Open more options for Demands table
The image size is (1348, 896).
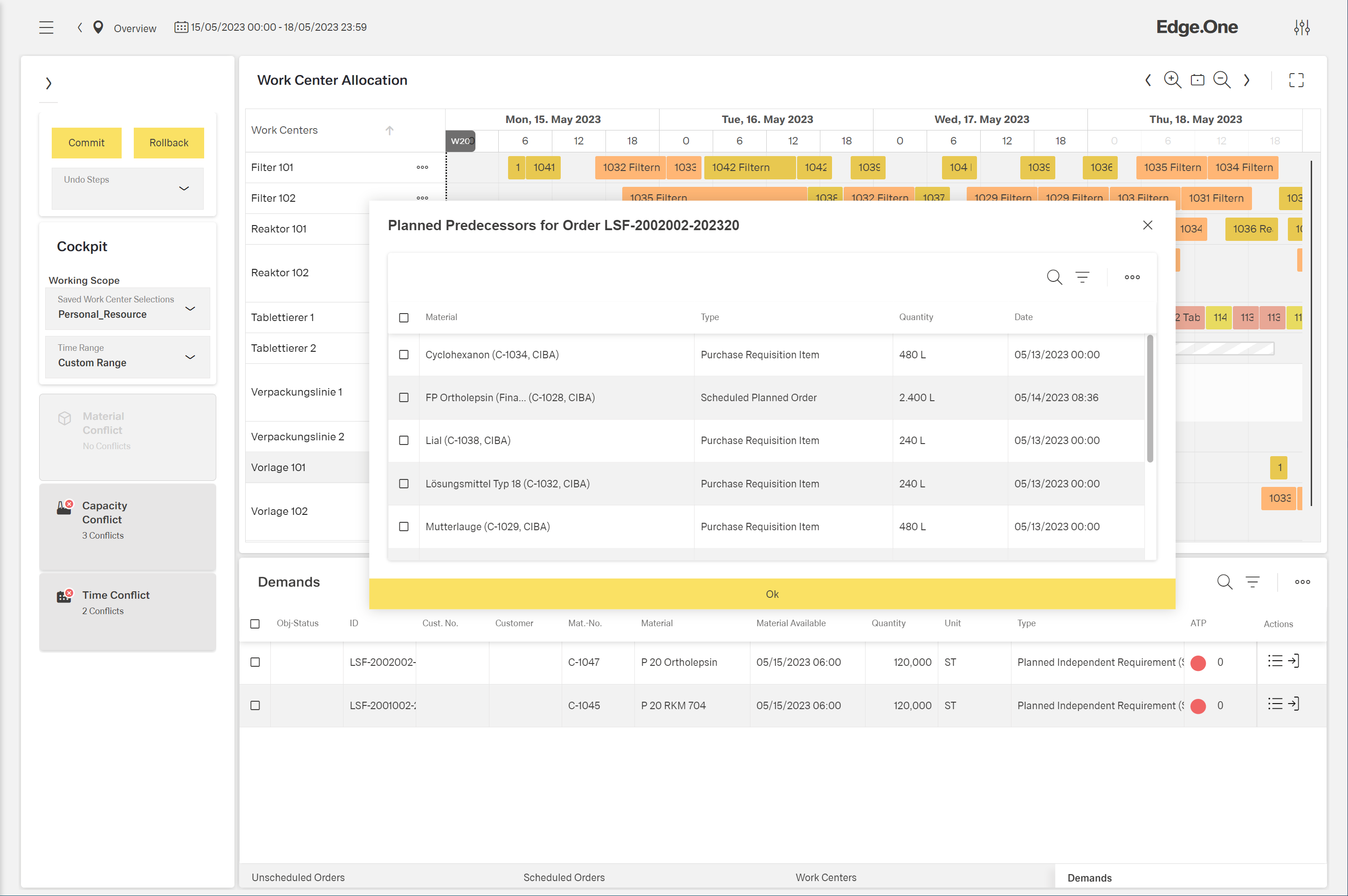[1302, 581]
